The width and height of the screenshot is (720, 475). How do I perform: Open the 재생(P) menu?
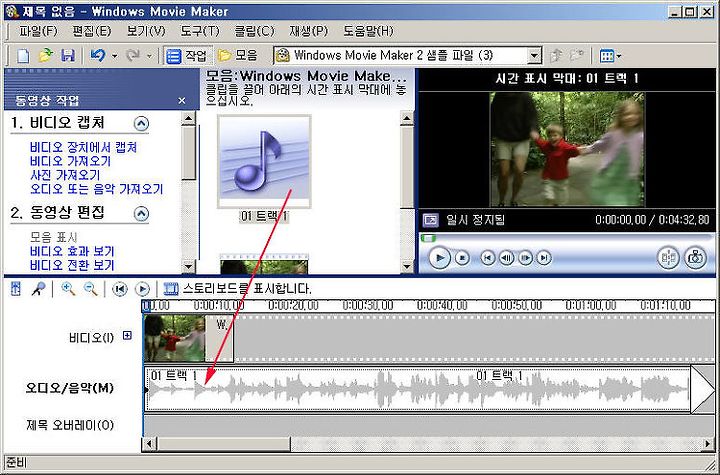(x=308, y=31)
